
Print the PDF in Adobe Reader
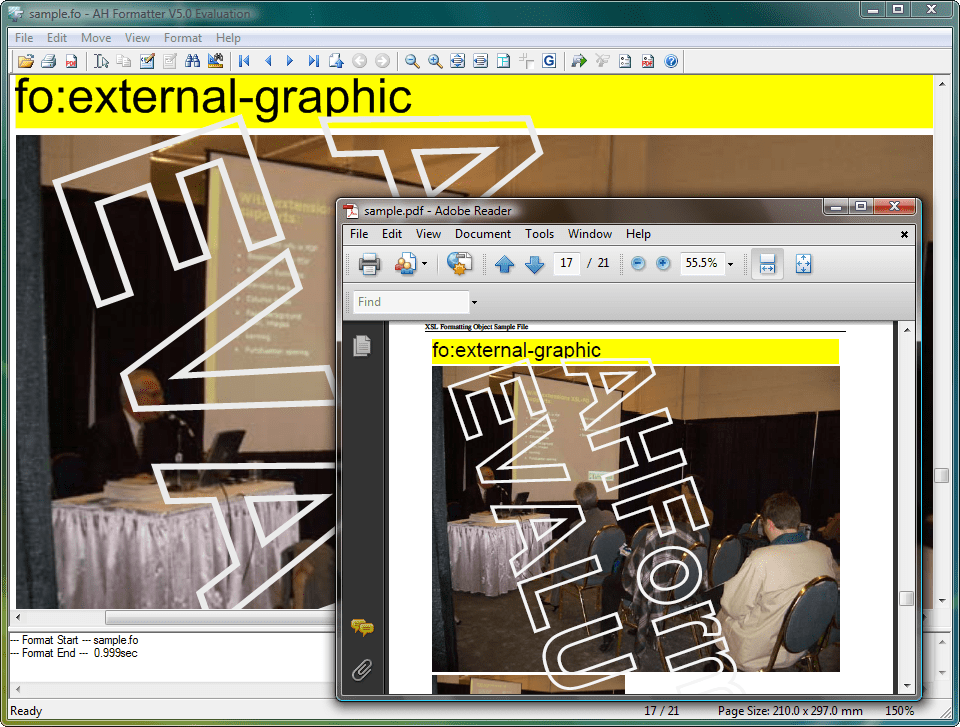click(369, 263)
